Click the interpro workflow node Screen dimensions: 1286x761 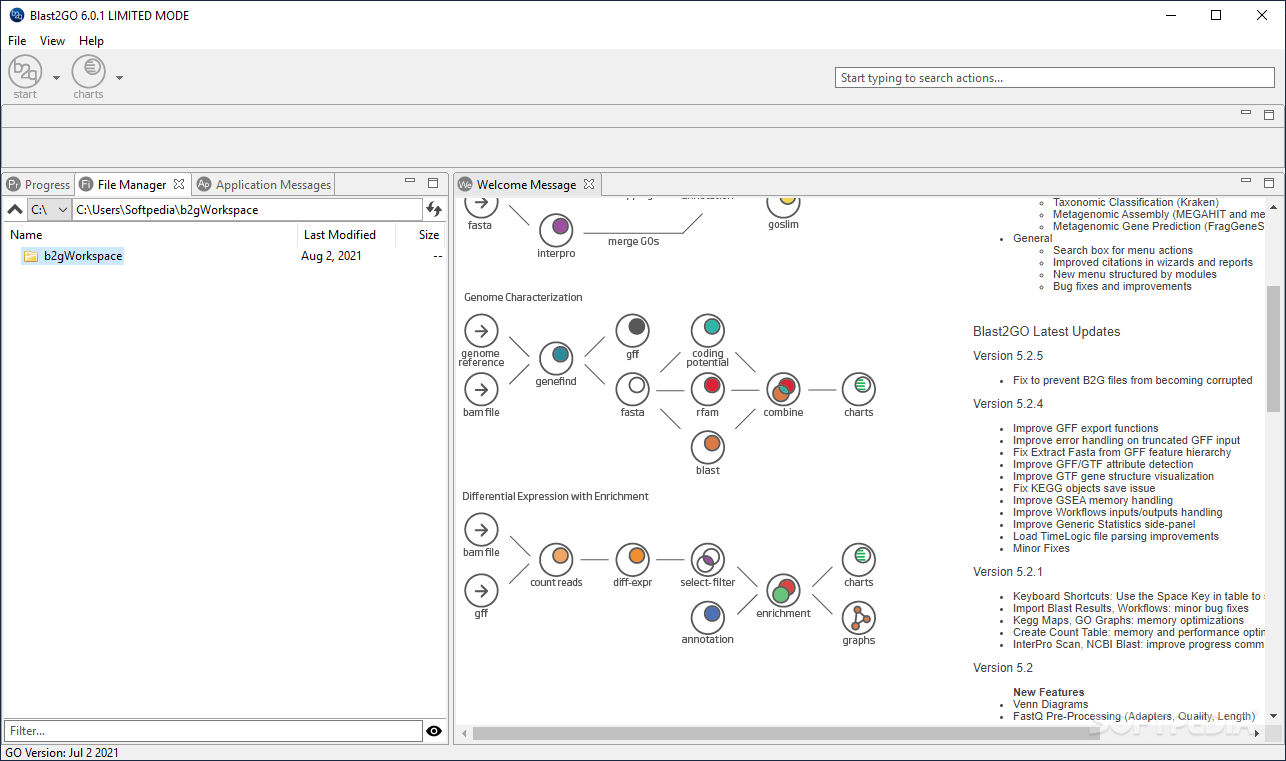556,229
